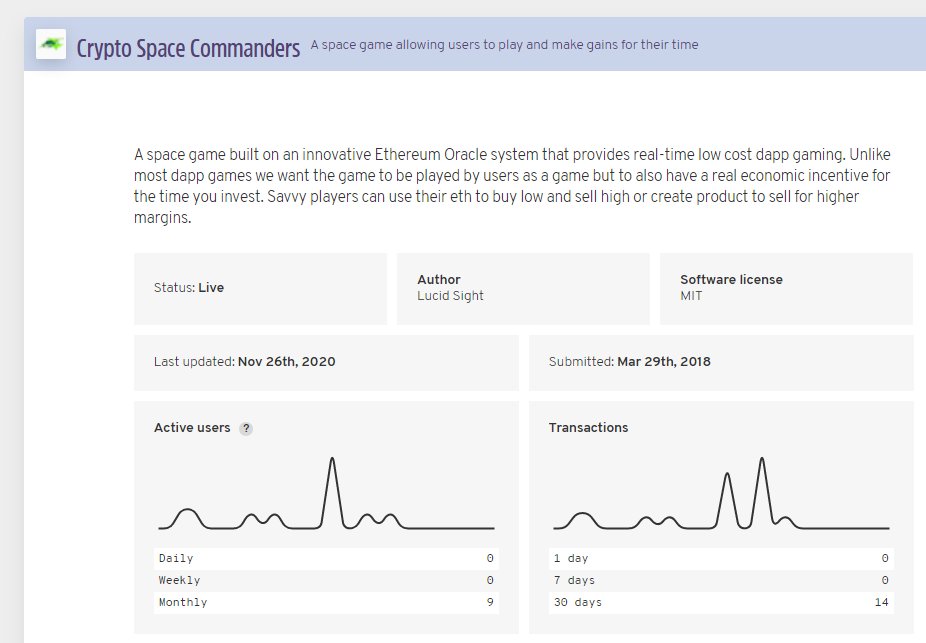Click the description paragraph about Ethereum Oracle system
The image size is (926, 643).
pos(512,186)
